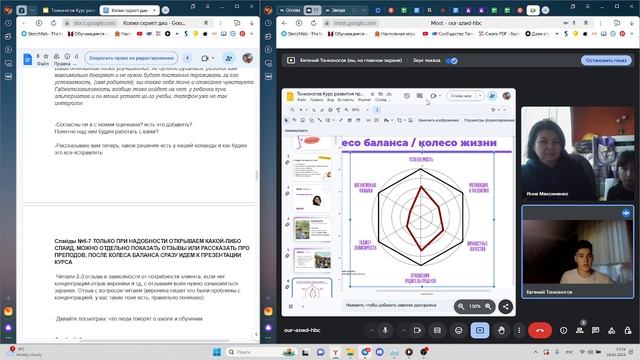640x360 pixels.
Task: Click Replace image in Slides toolbar
Action: pos(438,120)
